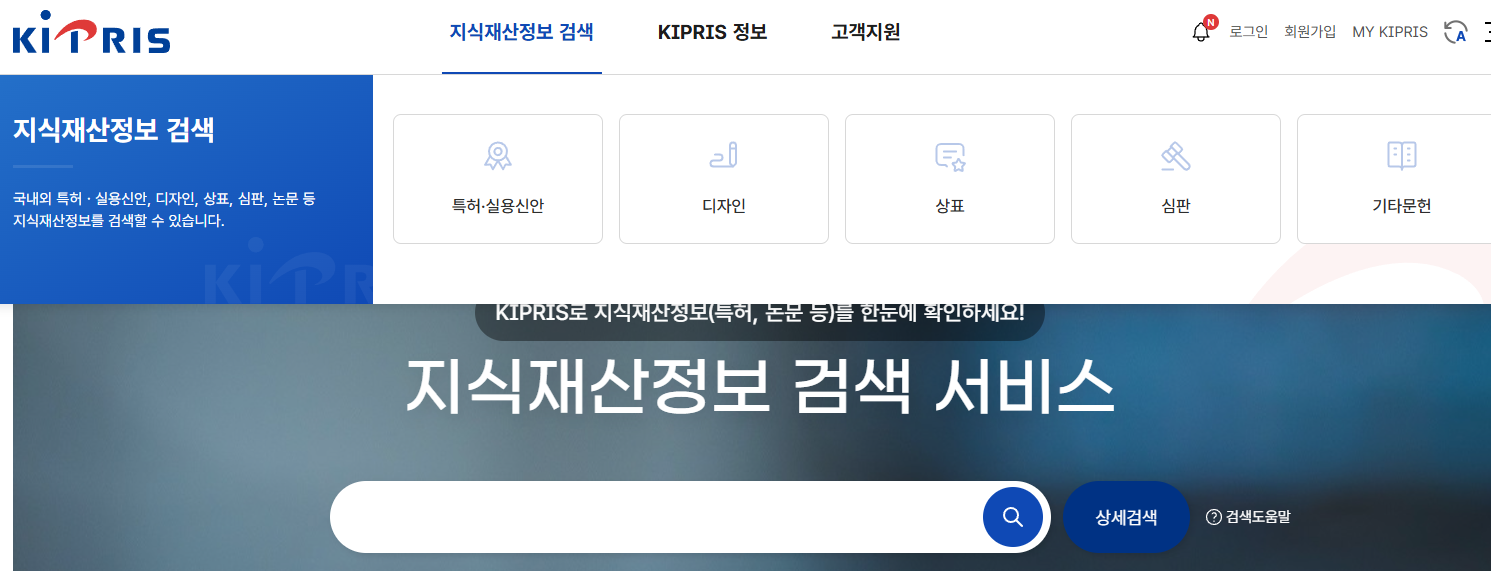Open the 지식재산정보 검색 menu
The width and height of the screenshot is (1491, 571).
[x=522, y=32]
